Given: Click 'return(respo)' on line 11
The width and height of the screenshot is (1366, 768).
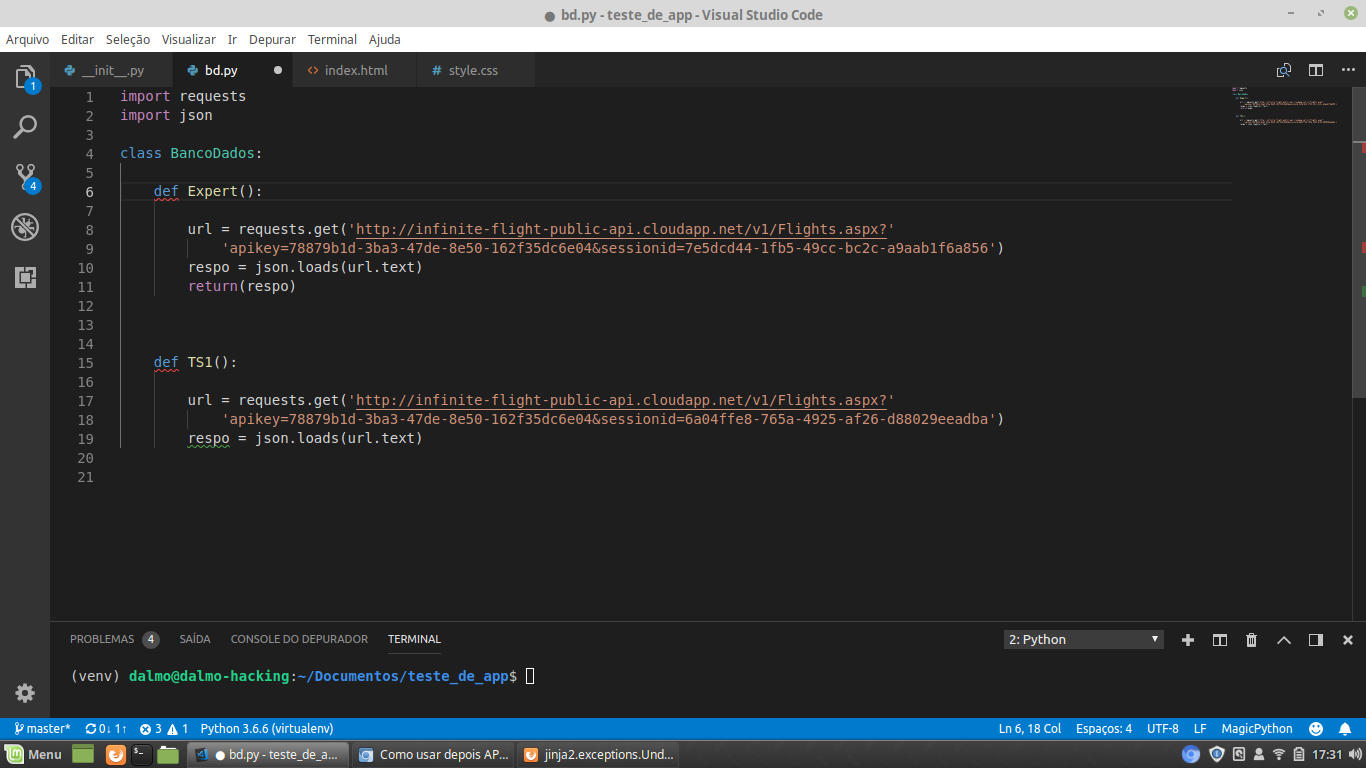Looking at the screenshot, I should 242,286.
